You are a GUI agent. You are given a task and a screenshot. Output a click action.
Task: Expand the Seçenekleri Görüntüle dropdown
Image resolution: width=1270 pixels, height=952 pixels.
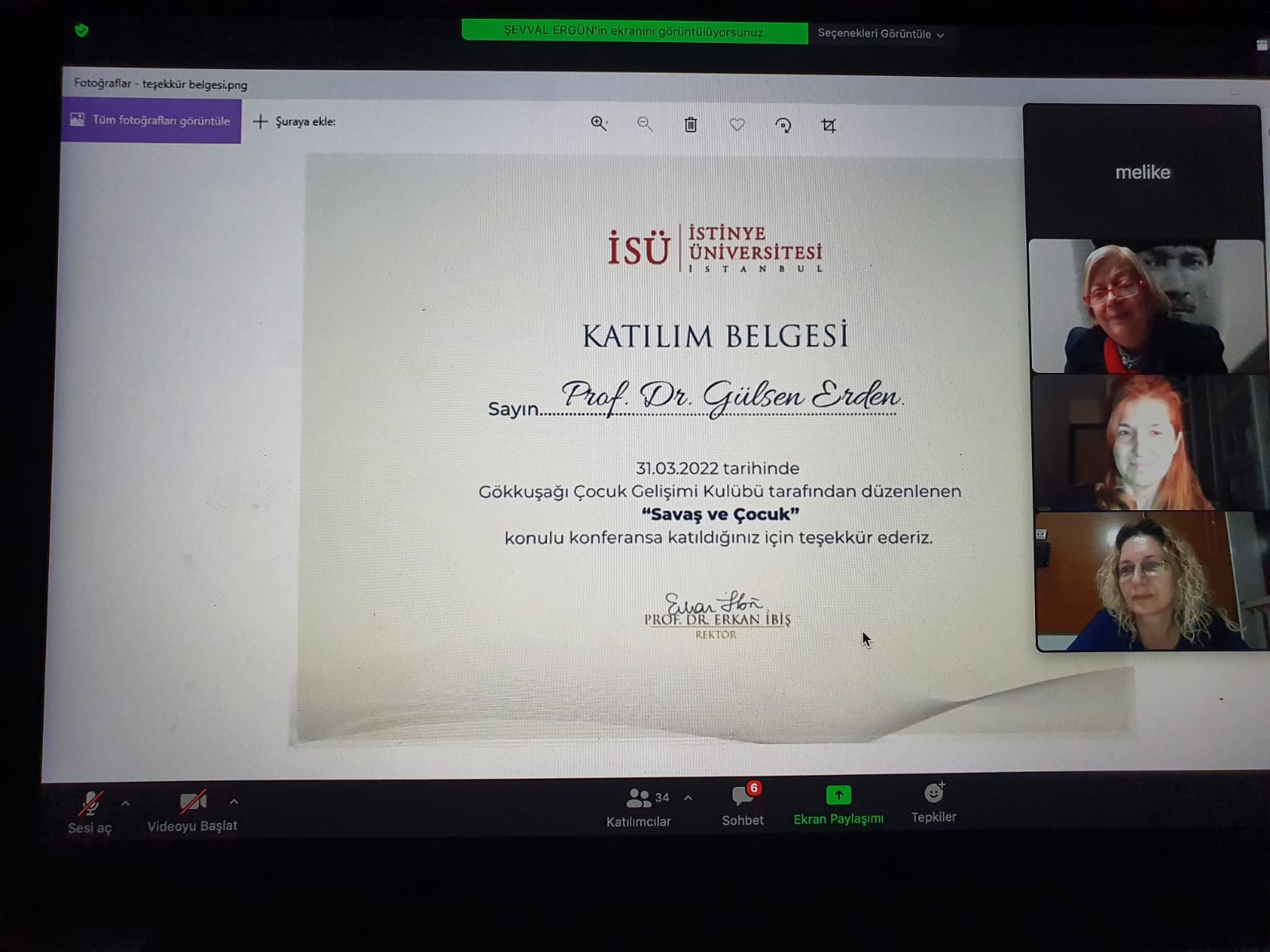pos(880,34)
